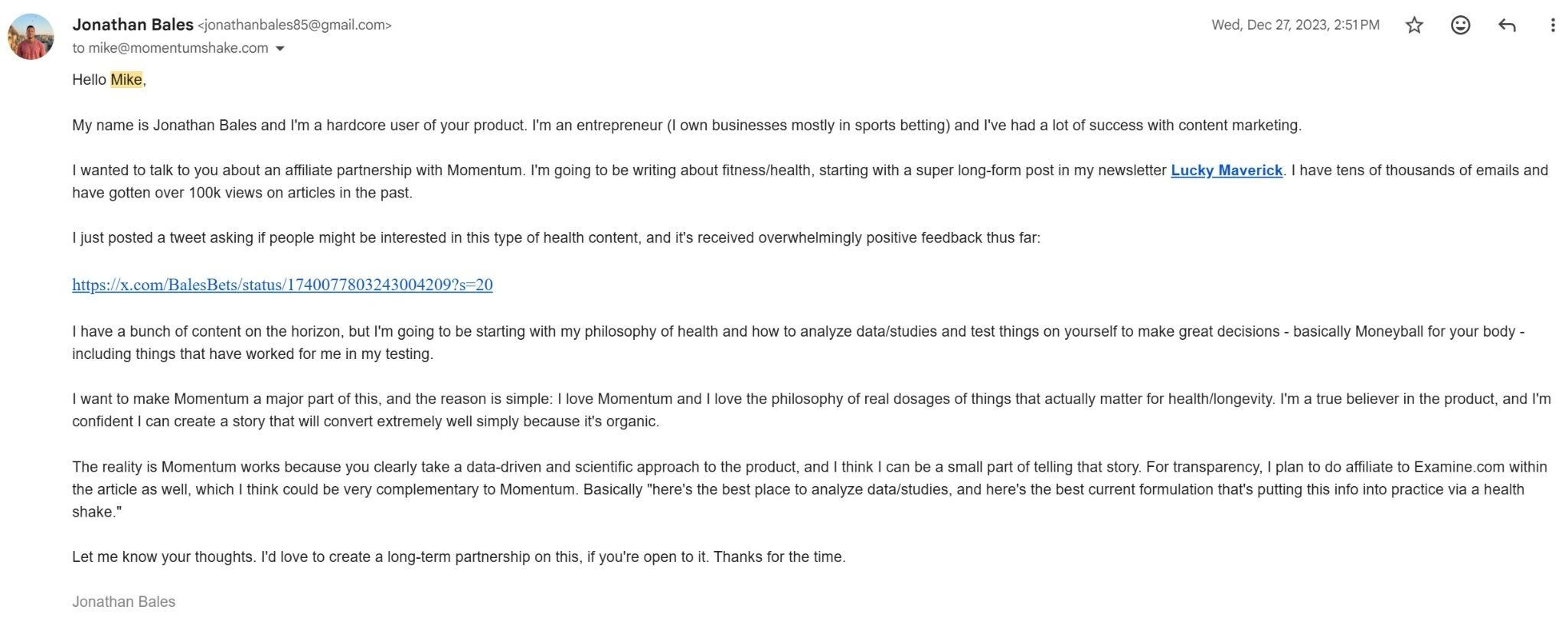Screen dimensions: 1568x620
Task: Star this email from Jonathan Bales
Action: 1414,25
